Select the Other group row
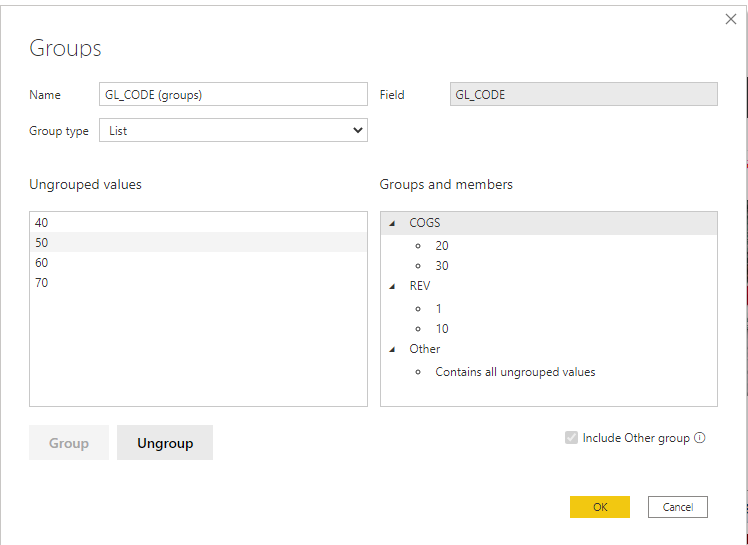748x545 pixels. (549, 349)
